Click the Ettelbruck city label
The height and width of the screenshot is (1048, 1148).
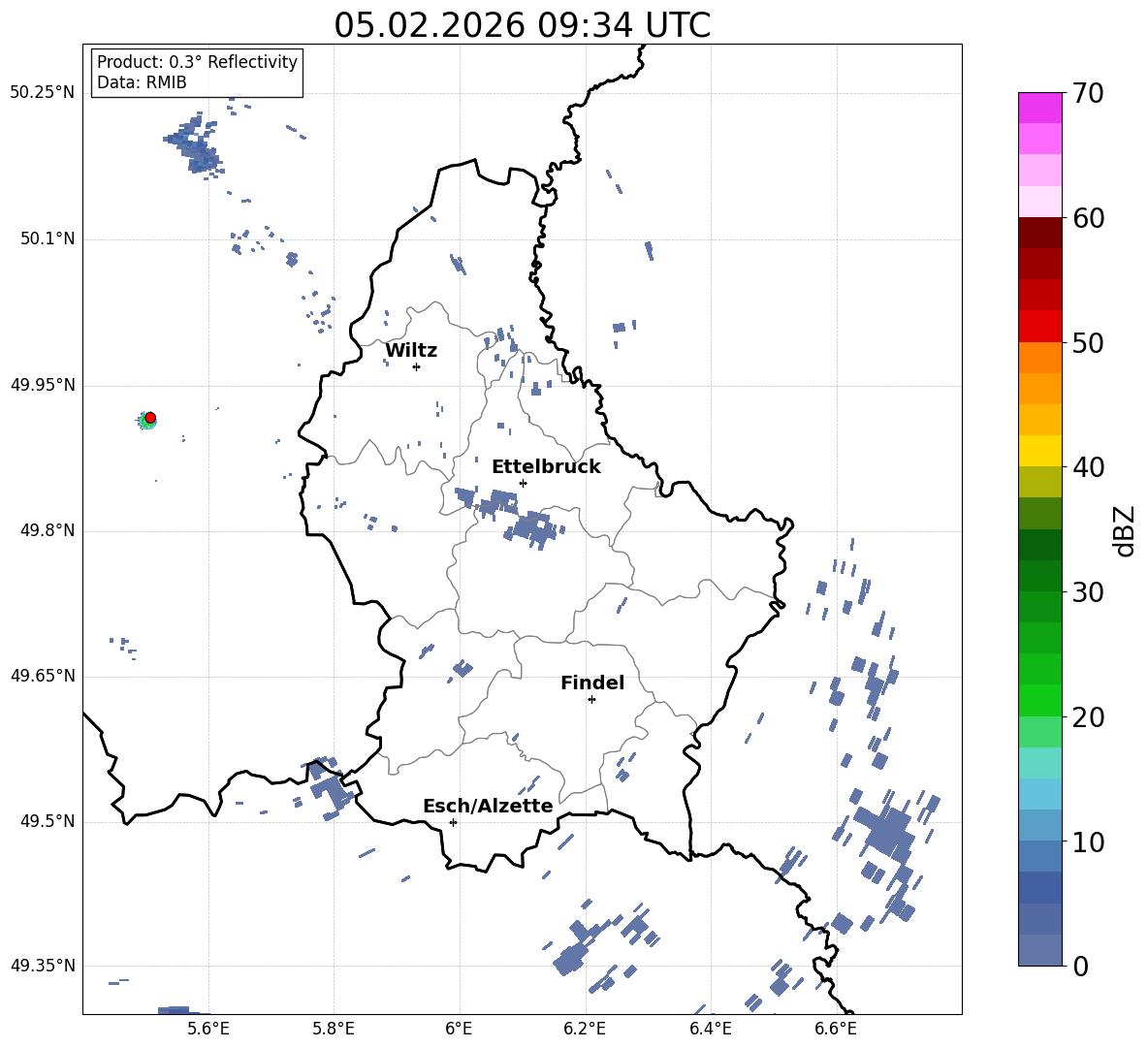pos(546,467)
